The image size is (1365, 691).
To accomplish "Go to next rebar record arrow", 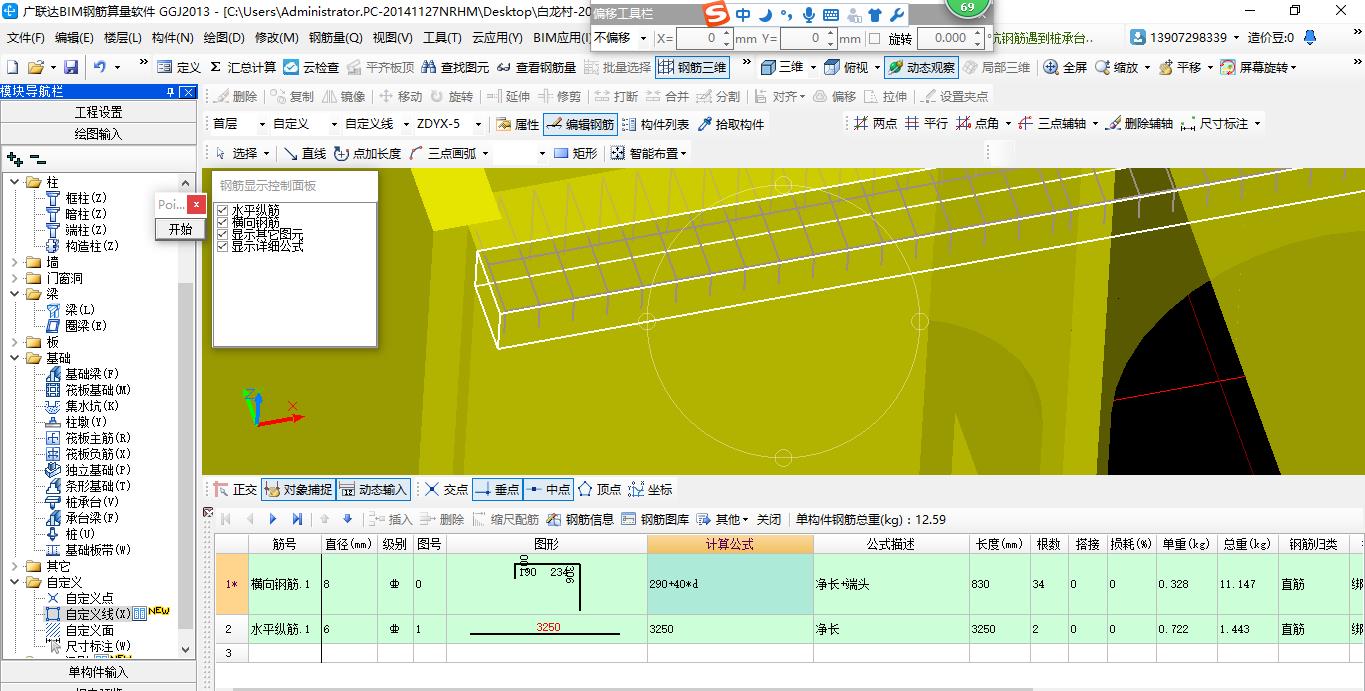I will (273, 519).
